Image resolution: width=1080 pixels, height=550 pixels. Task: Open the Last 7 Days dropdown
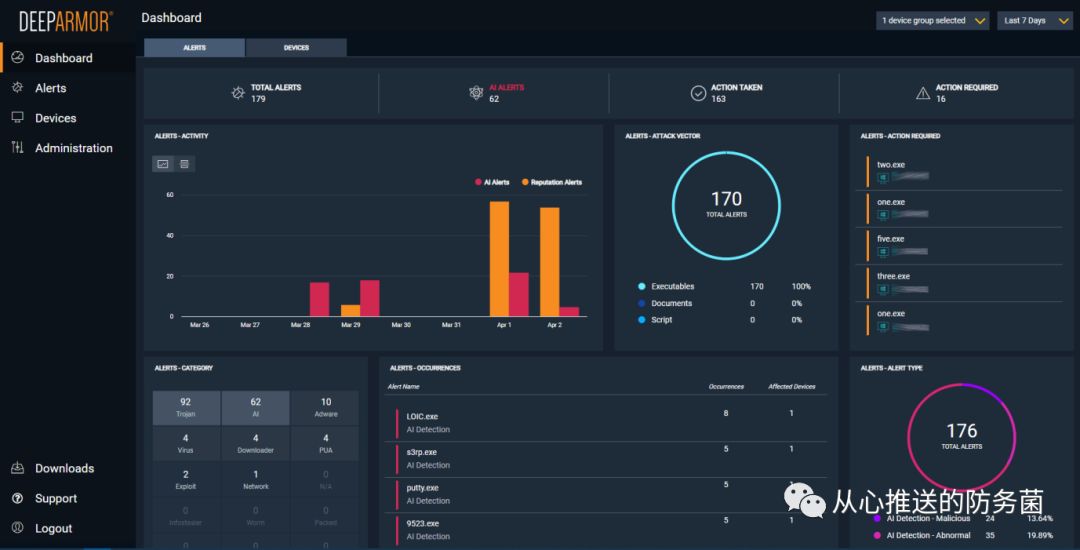(1035, 21)
